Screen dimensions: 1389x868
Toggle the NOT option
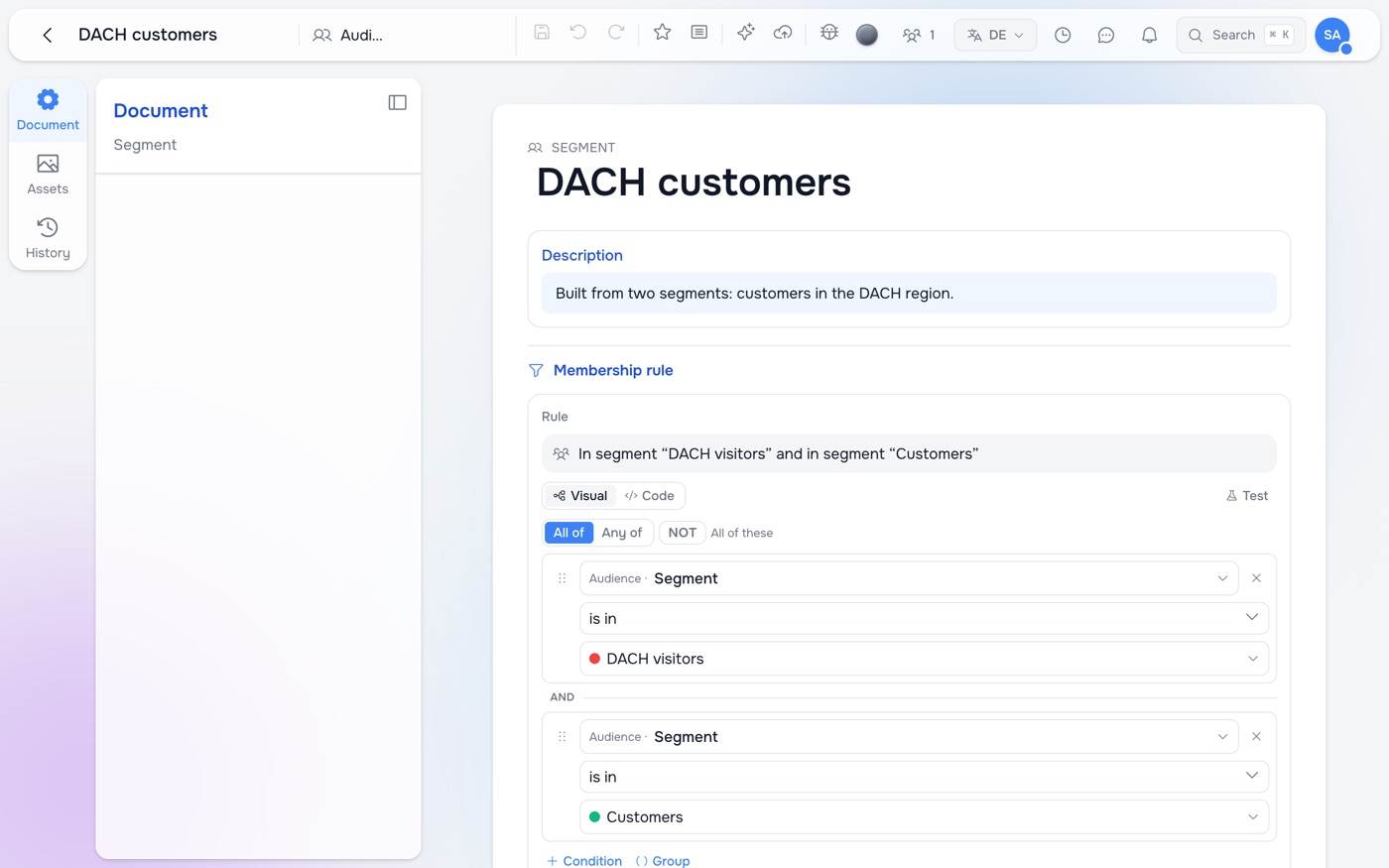coord(683,533)
